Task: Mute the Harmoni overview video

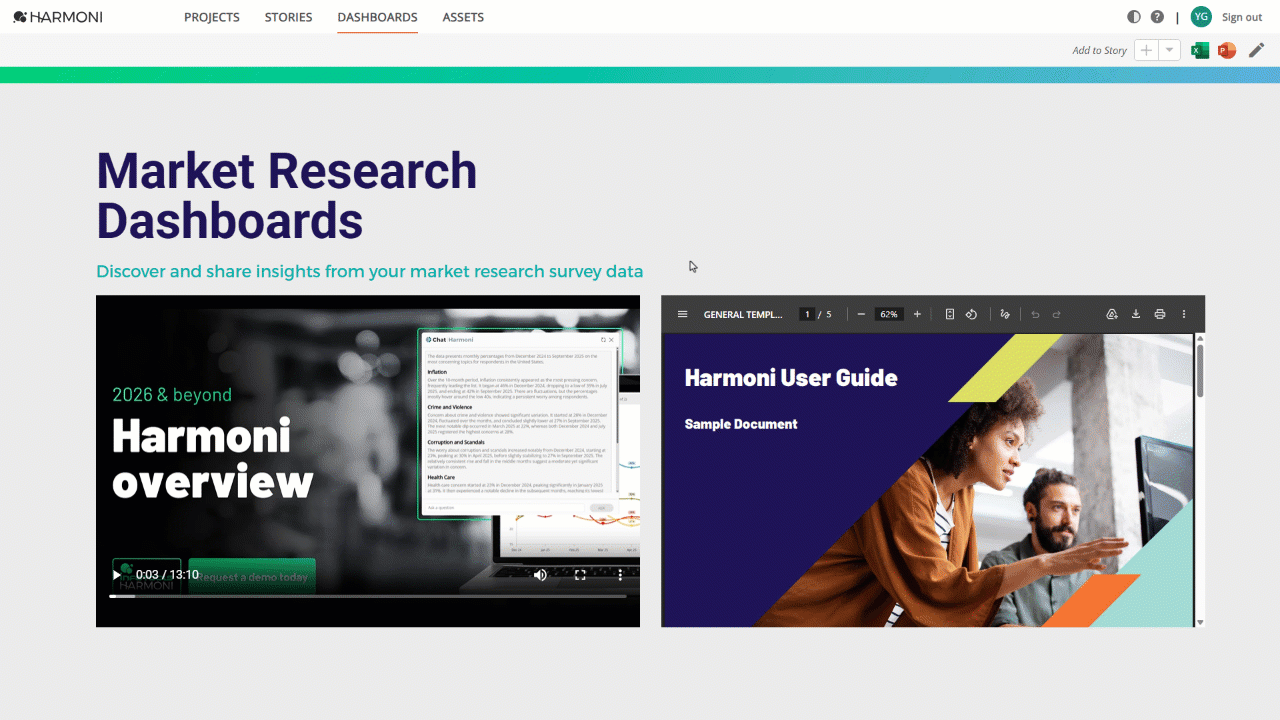Action: point(540,575)
